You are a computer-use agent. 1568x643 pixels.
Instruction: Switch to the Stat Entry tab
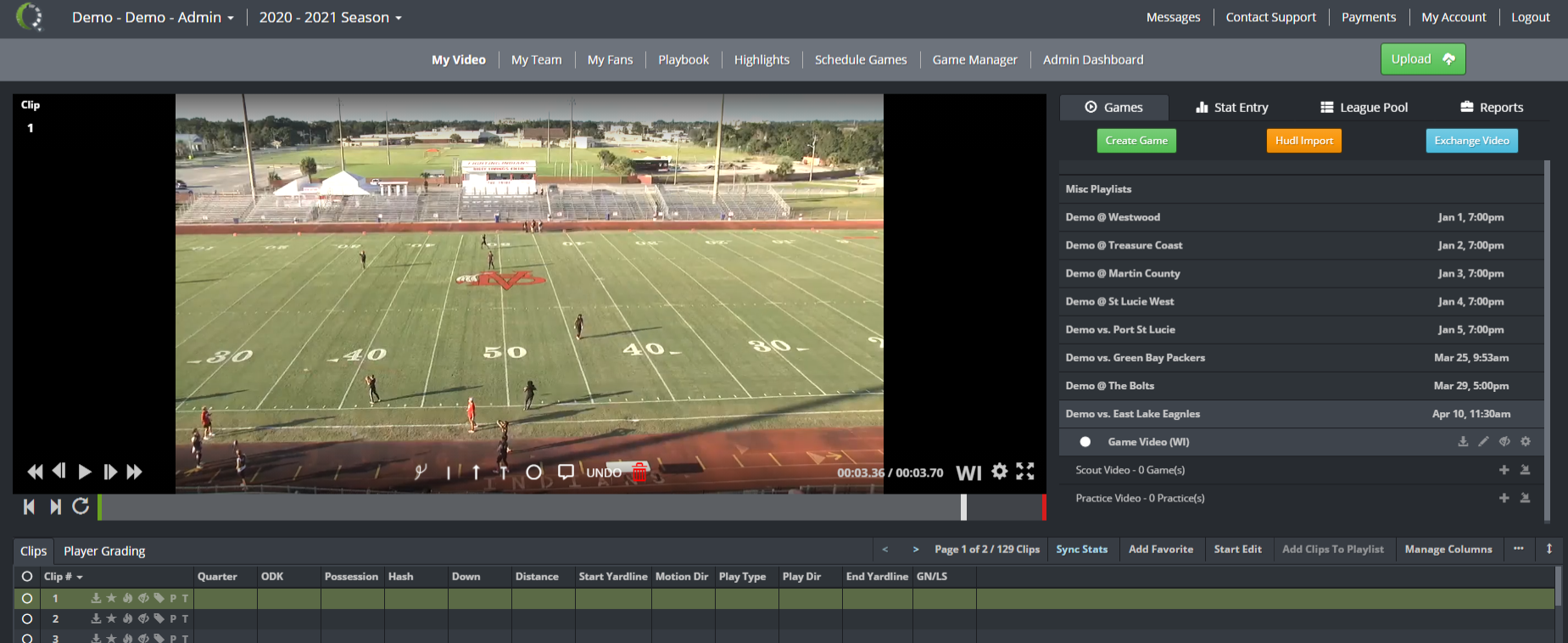point(1232,107)
